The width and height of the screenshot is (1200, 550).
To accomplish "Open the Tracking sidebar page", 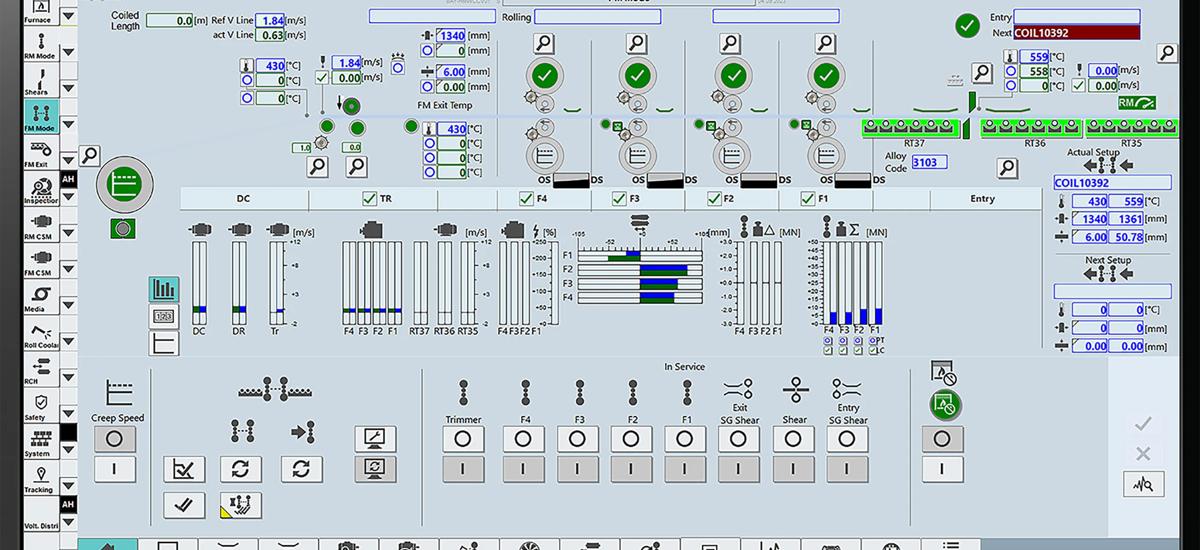I will [41, 477].
